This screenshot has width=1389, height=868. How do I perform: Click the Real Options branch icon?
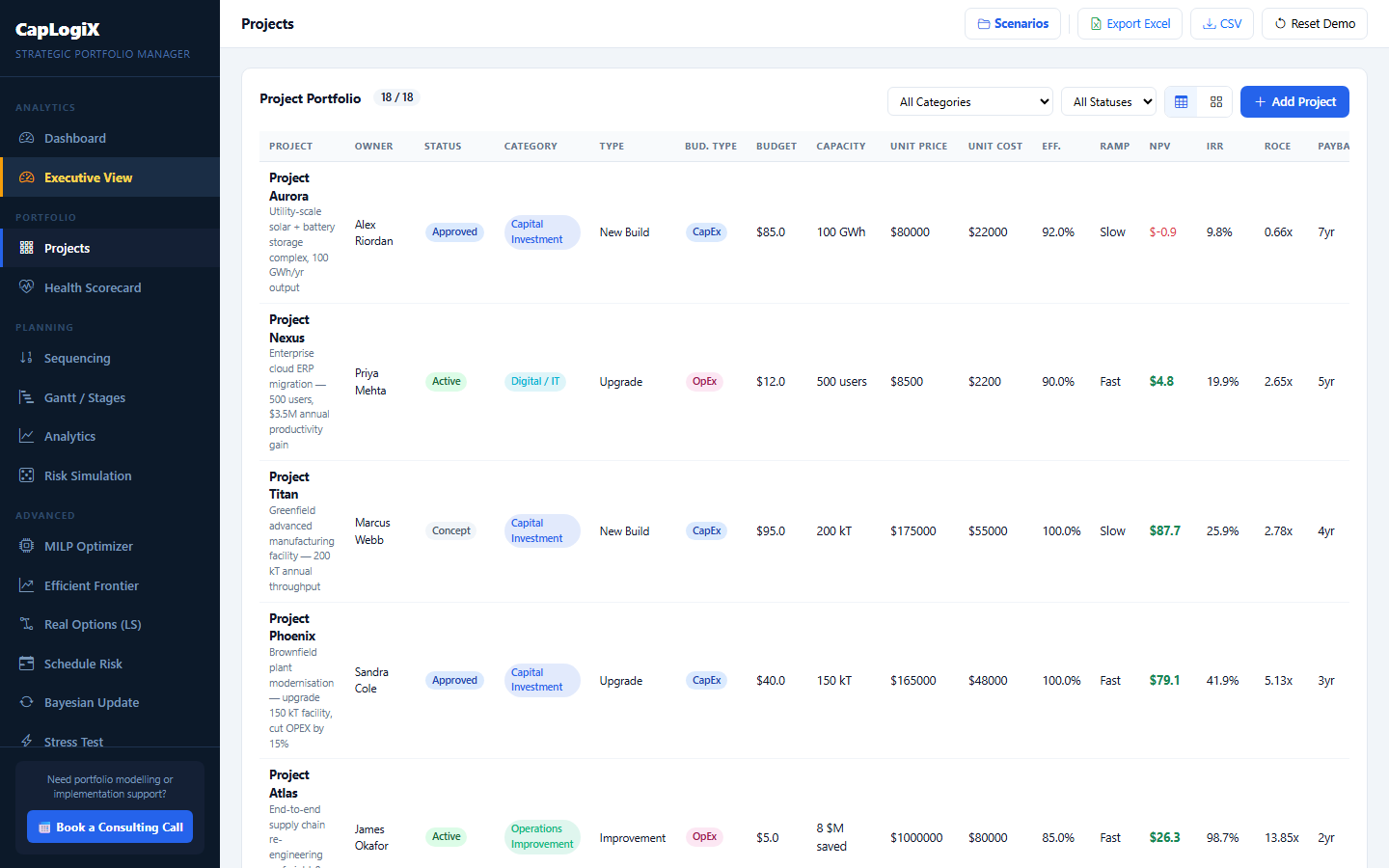[x=26, y=624]
